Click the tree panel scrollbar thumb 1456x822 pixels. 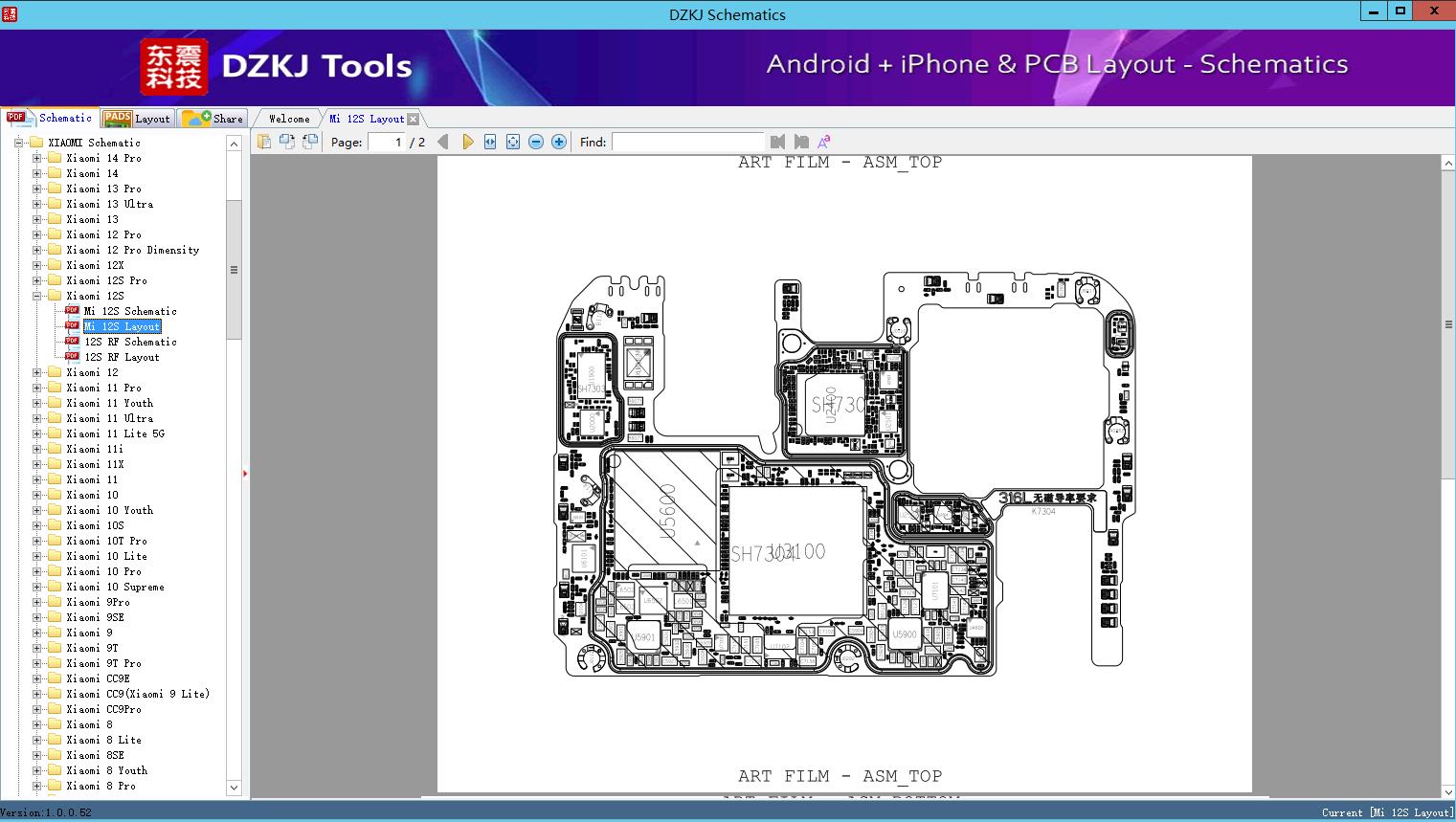pyautogui.click(x=234, y=270)
